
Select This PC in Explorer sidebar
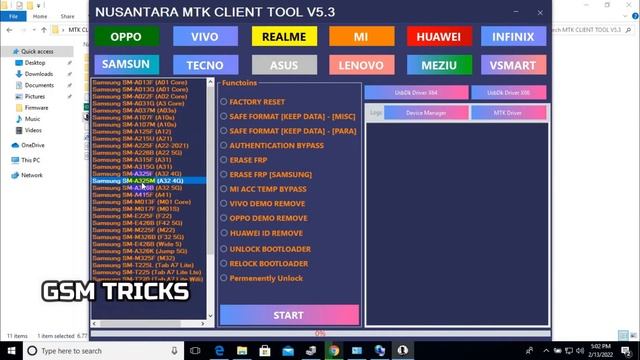tap(30, 160)
